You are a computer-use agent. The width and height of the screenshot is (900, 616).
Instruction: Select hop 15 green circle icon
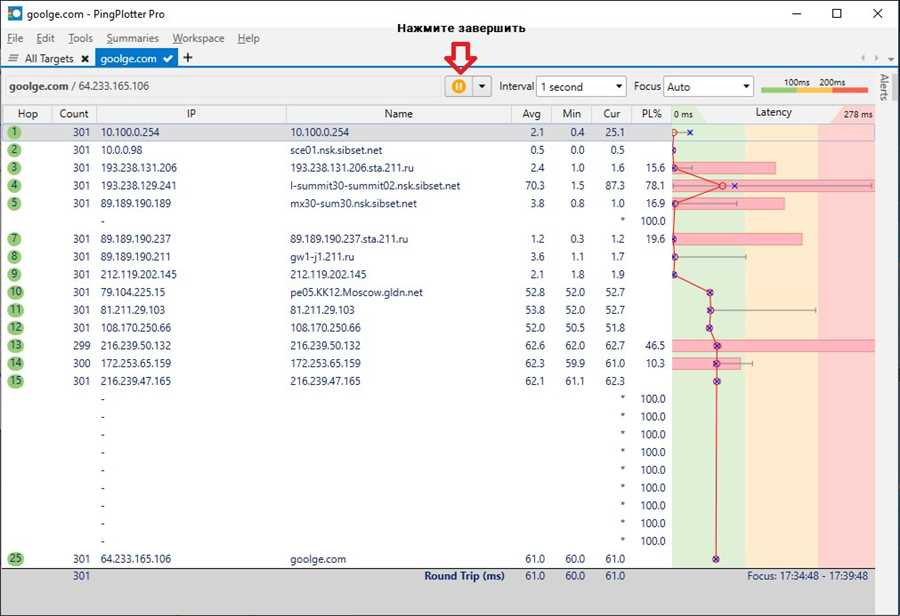15,381
